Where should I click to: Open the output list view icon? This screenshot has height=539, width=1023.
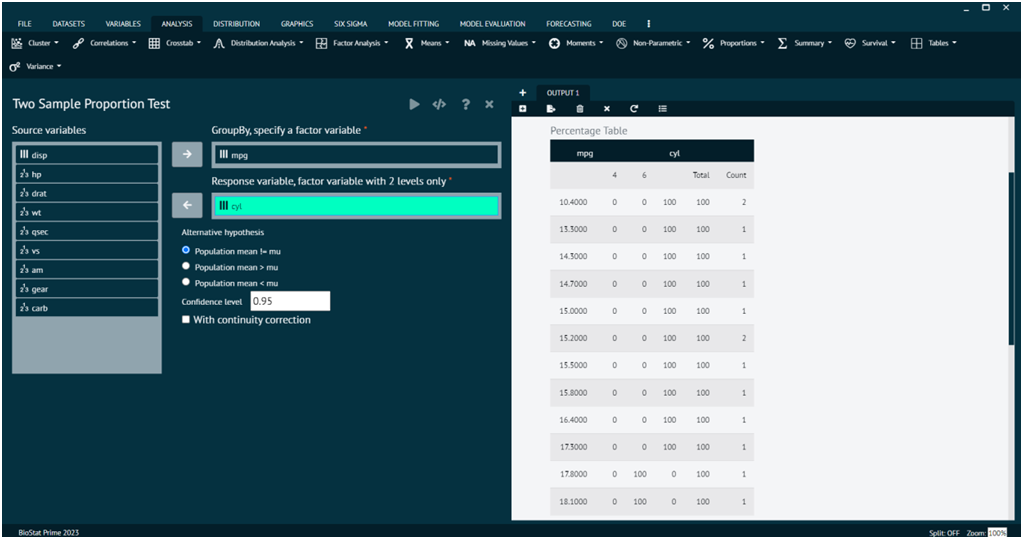[x=662, y=108]
